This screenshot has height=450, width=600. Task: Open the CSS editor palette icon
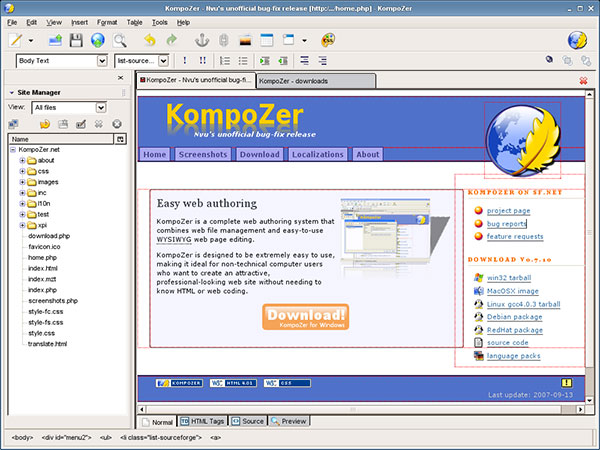327,41
